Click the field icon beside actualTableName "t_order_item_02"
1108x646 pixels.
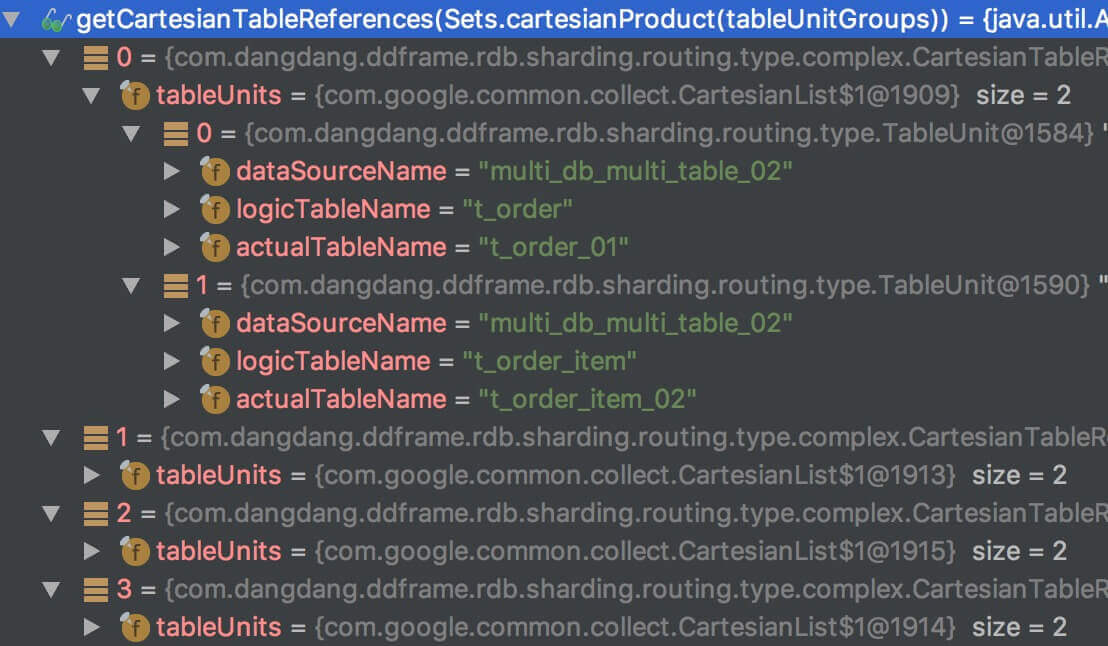tap(214, 399)
